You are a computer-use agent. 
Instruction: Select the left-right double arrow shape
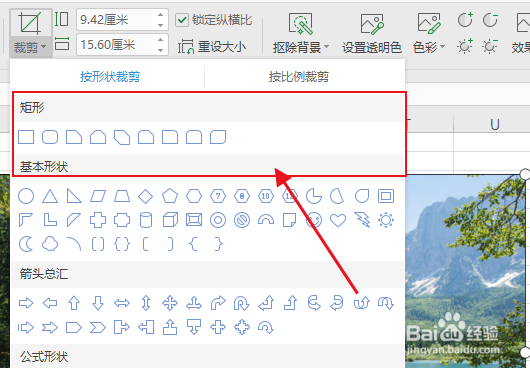point(122,303)
